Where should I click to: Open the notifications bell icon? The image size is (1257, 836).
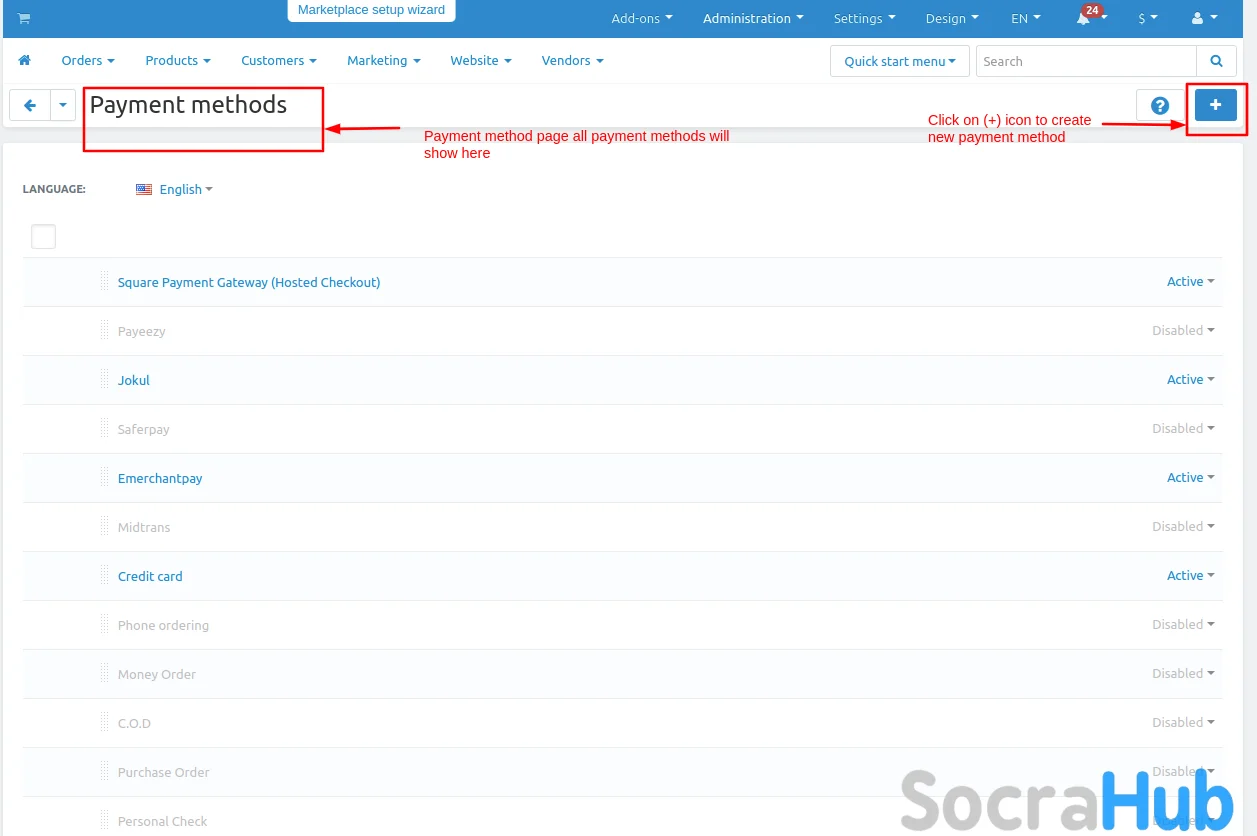pos(1084,19)
